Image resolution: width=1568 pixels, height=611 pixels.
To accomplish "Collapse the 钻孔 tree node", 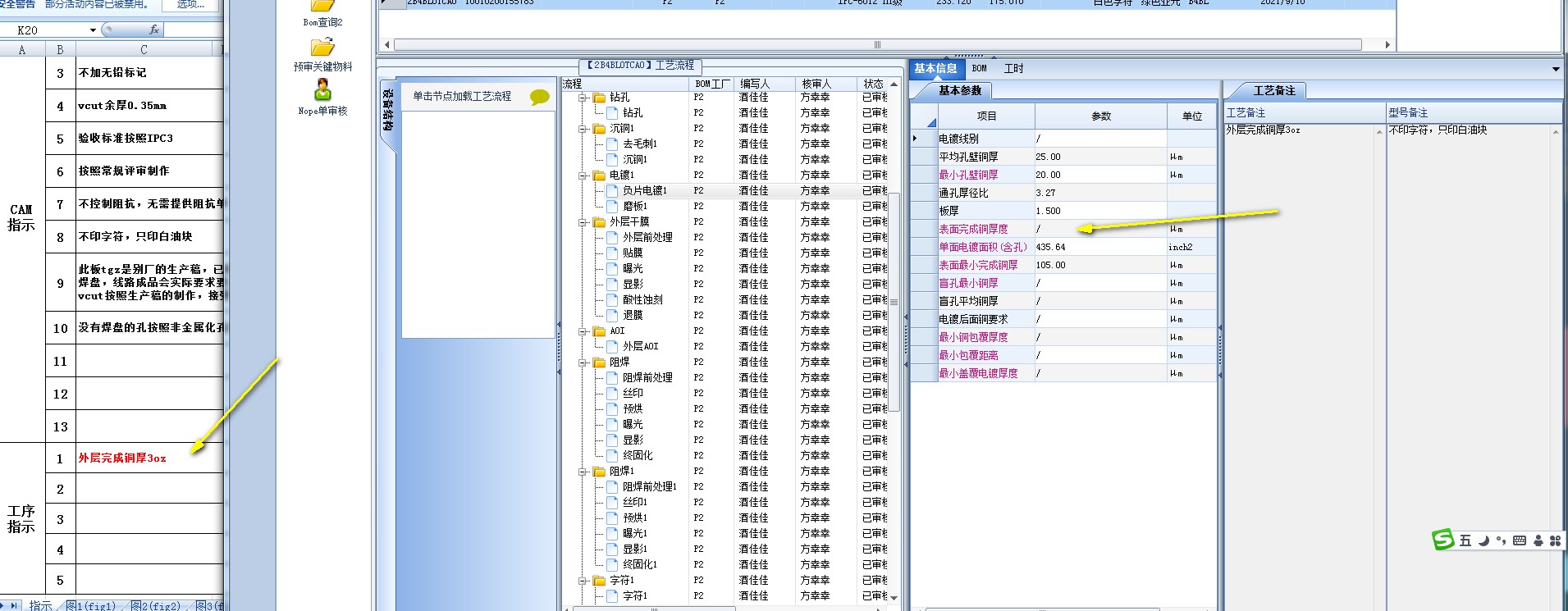I will [583, 98].
